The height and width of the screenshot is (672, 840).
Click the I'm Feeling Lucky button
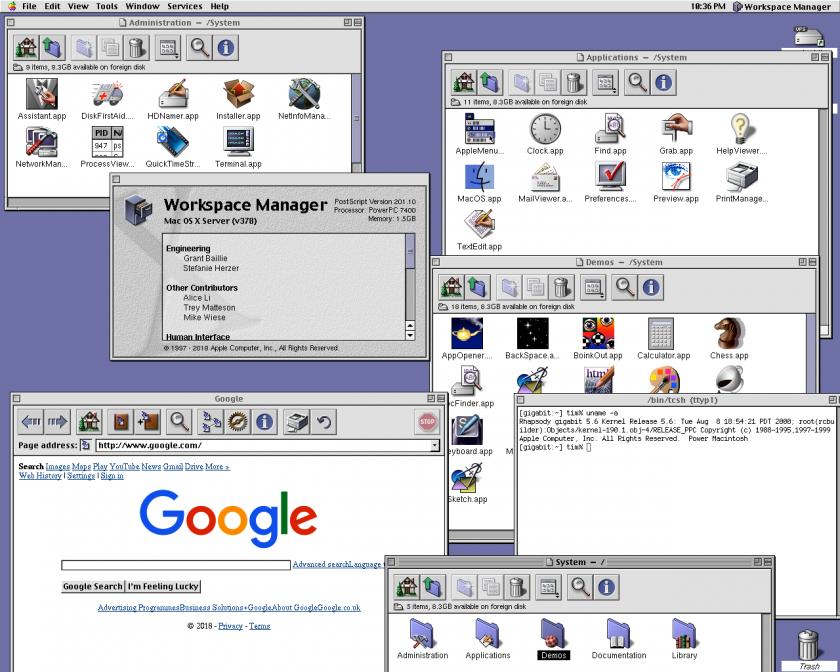(x=163, y=586)
